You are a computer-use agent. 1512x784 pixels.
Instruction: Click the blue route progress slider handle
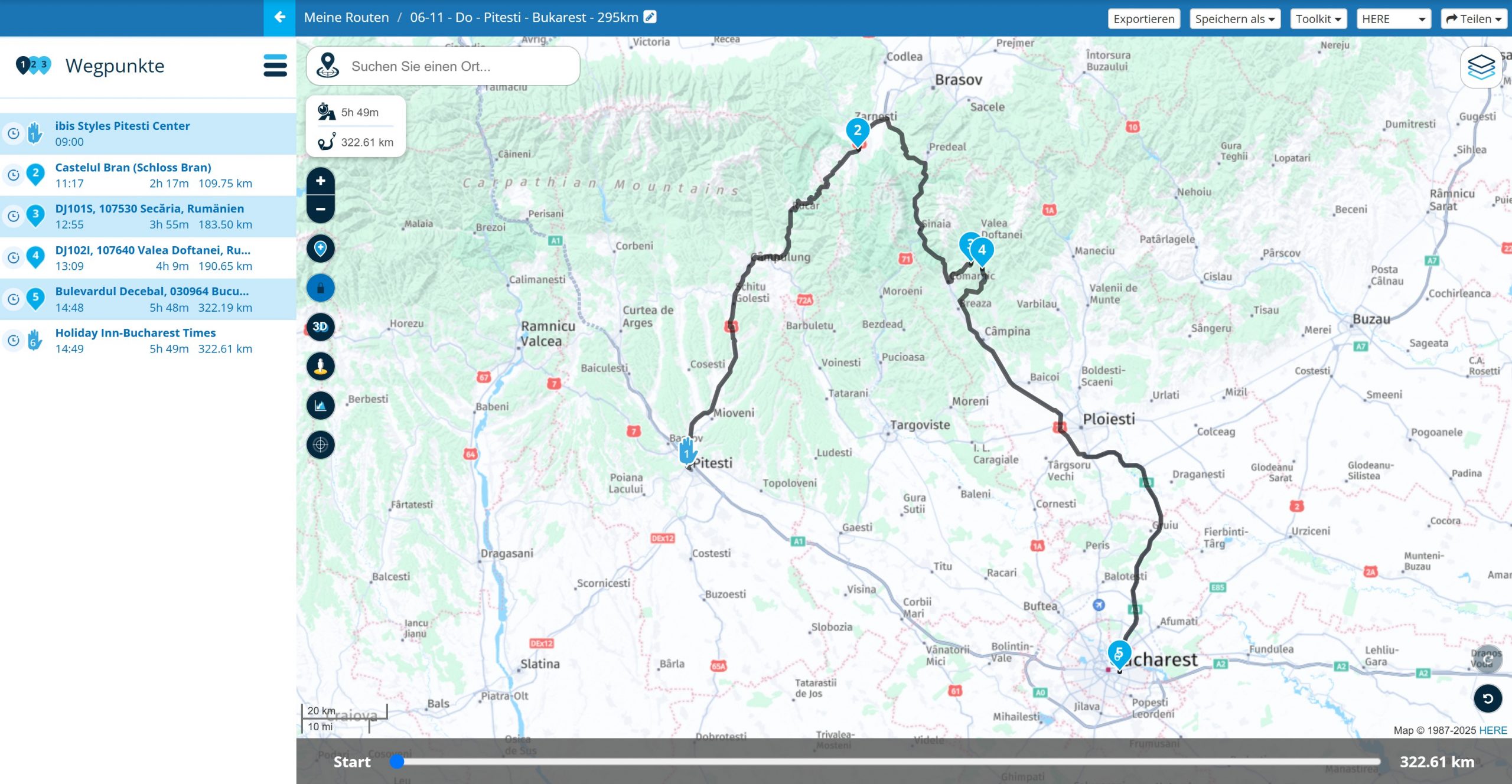(x=397, y=762)
